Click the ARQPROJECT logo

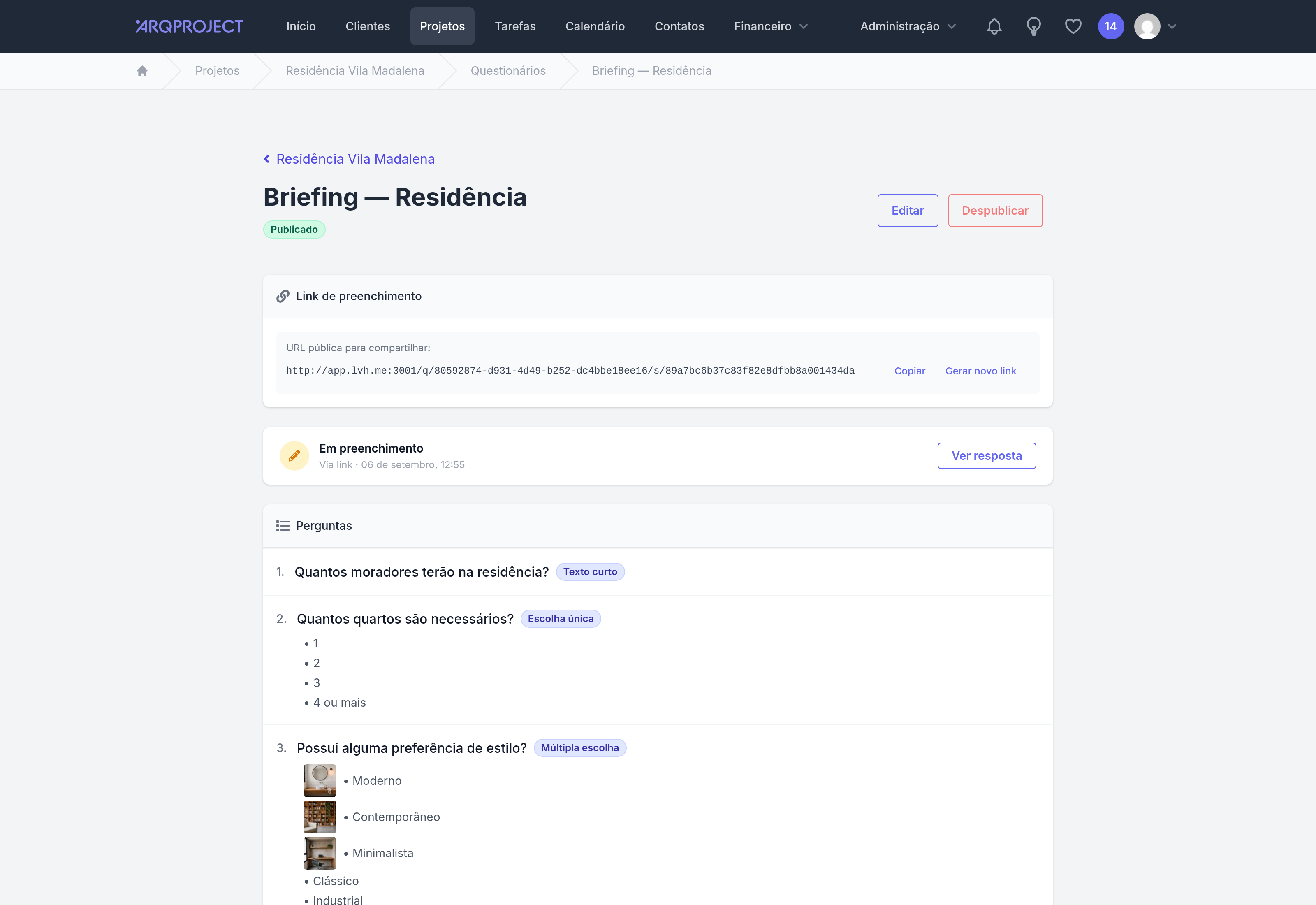(x=189, y=26)
